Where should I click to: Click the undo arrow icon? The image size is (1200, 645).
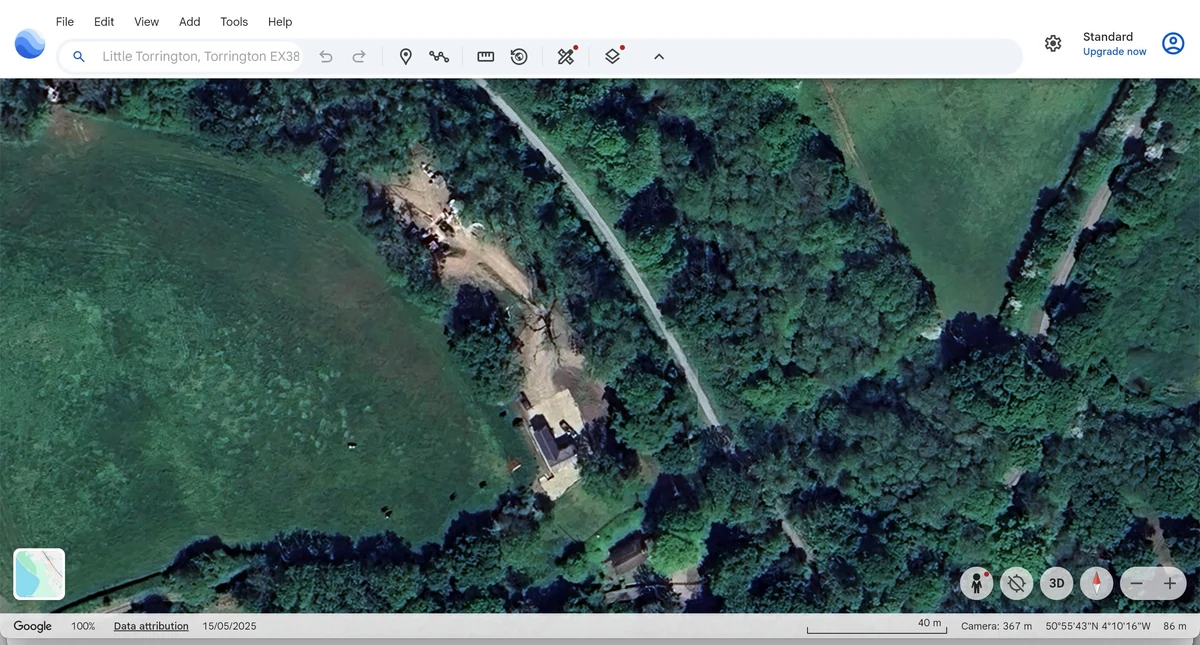point(326,57)
